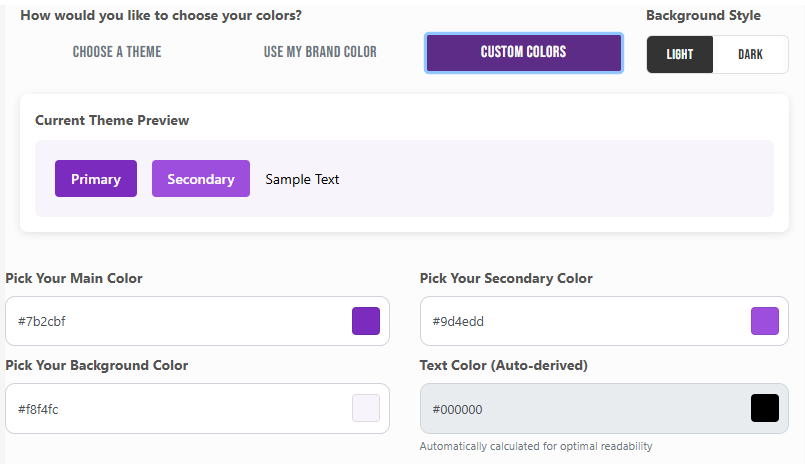Click the Sample Text in the preview
The image size is (805, 464).
click(x=302, y=179)
